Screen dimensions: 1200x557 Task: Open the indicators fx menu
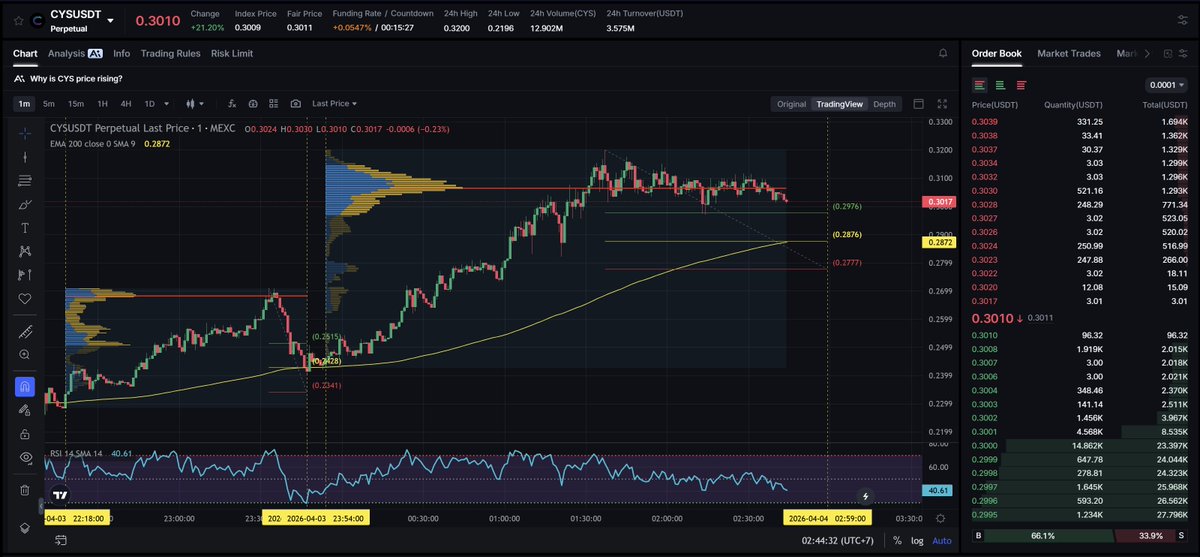point(232,103)
